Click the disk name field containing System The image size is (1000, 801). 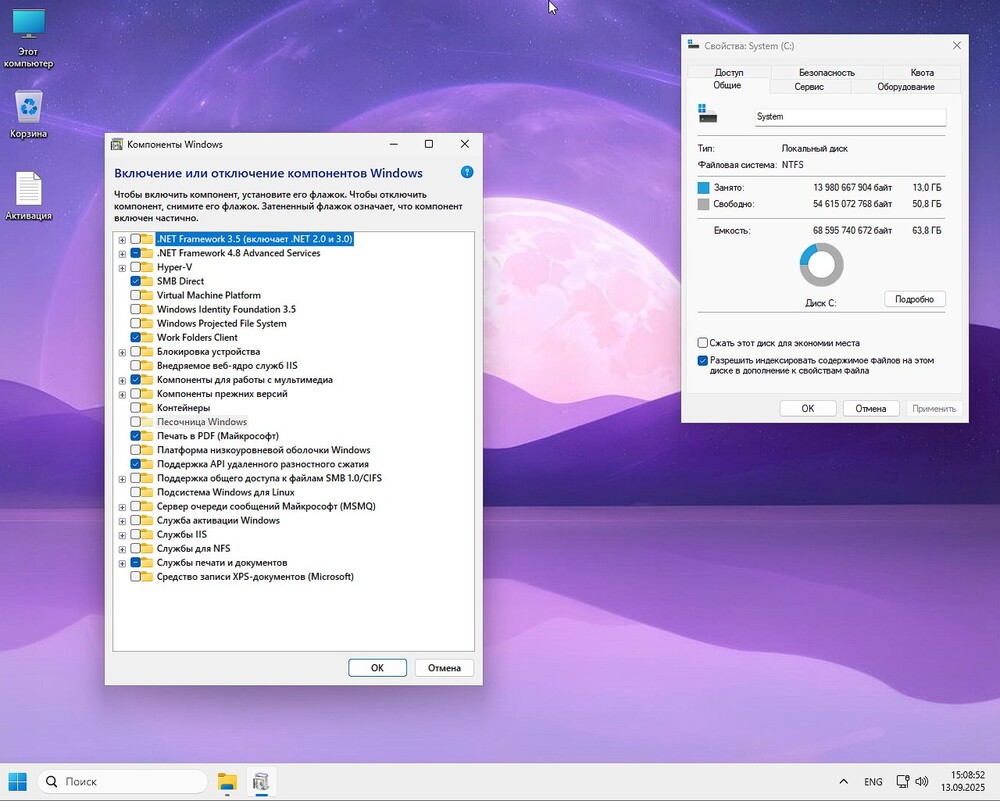[849, 117]
